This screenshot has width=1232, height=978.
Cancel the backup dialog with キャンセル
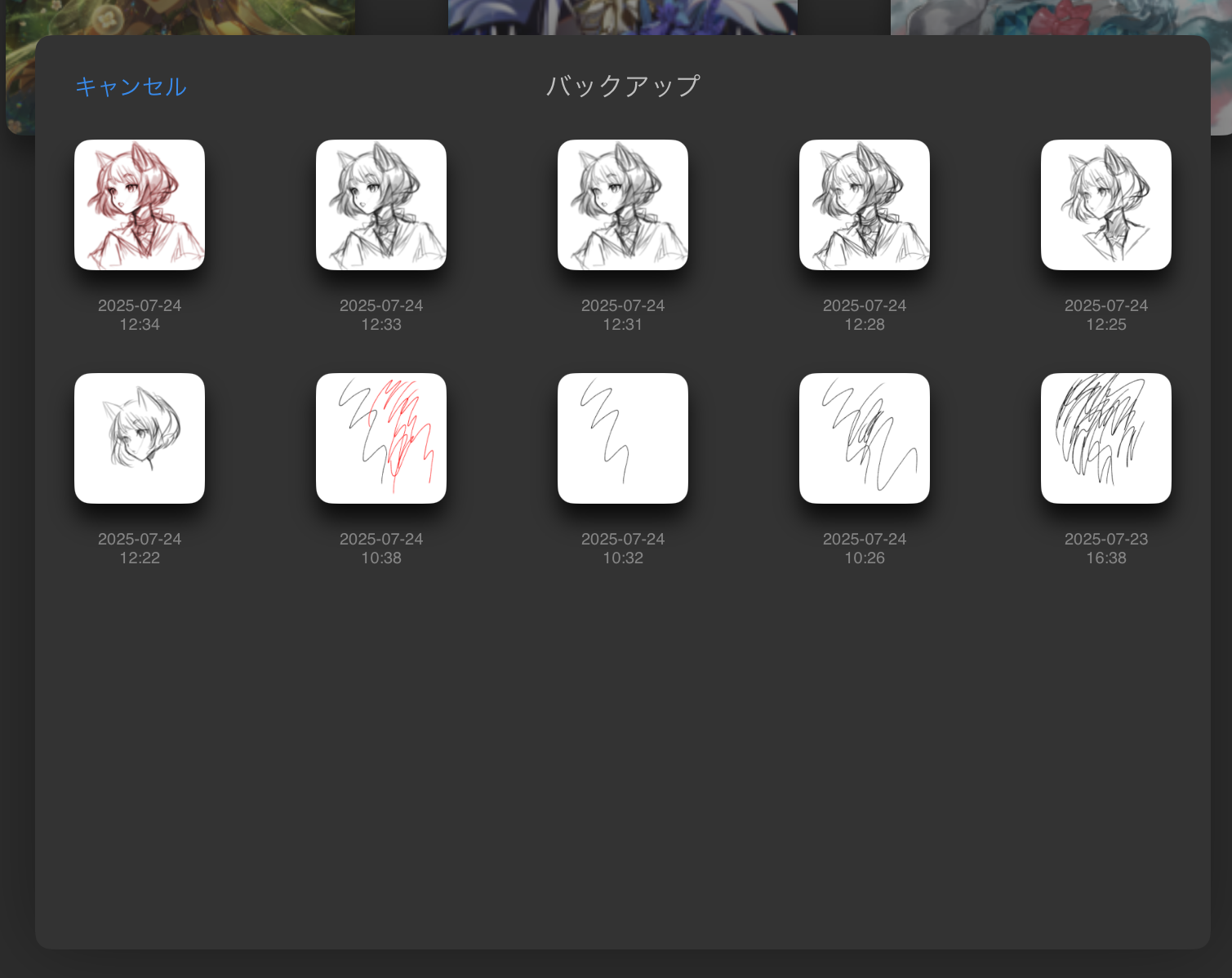[x=131, y=87]
